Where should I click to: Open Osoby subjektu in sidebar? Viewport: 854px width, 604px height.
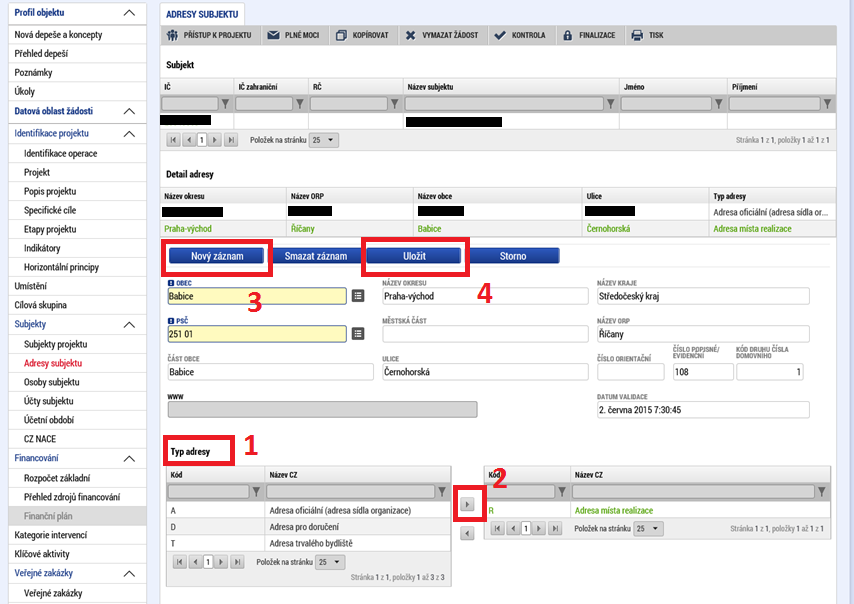[77, 382]
